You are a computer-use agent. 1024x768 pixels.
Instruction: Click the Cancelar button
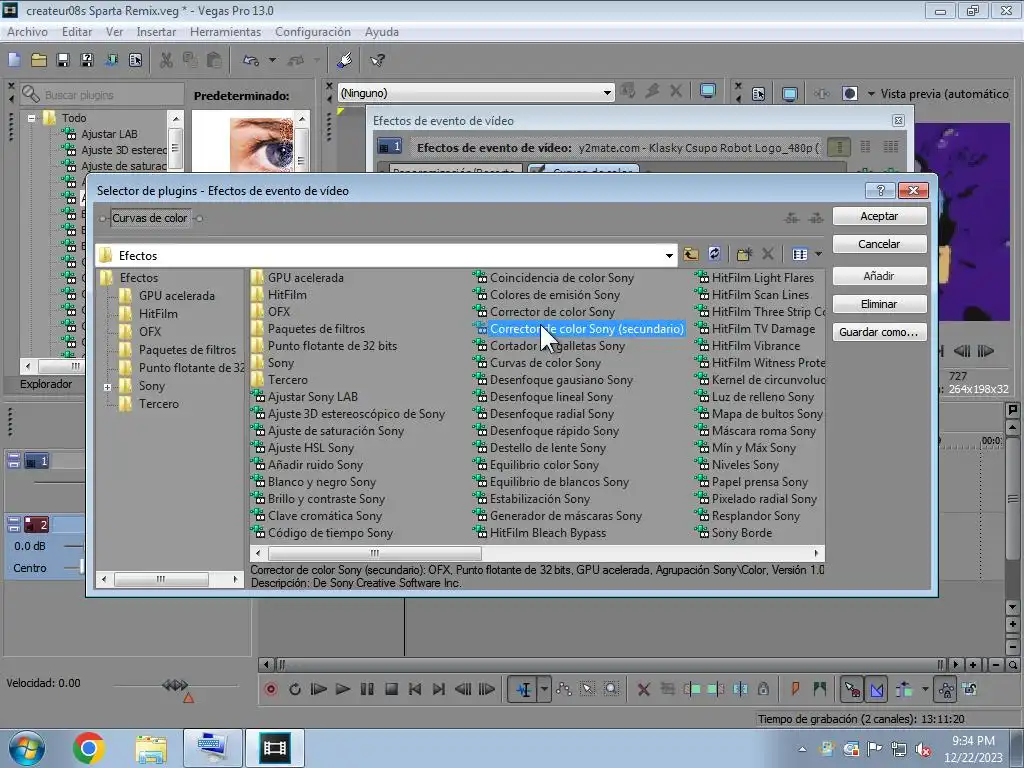(879, 244)
